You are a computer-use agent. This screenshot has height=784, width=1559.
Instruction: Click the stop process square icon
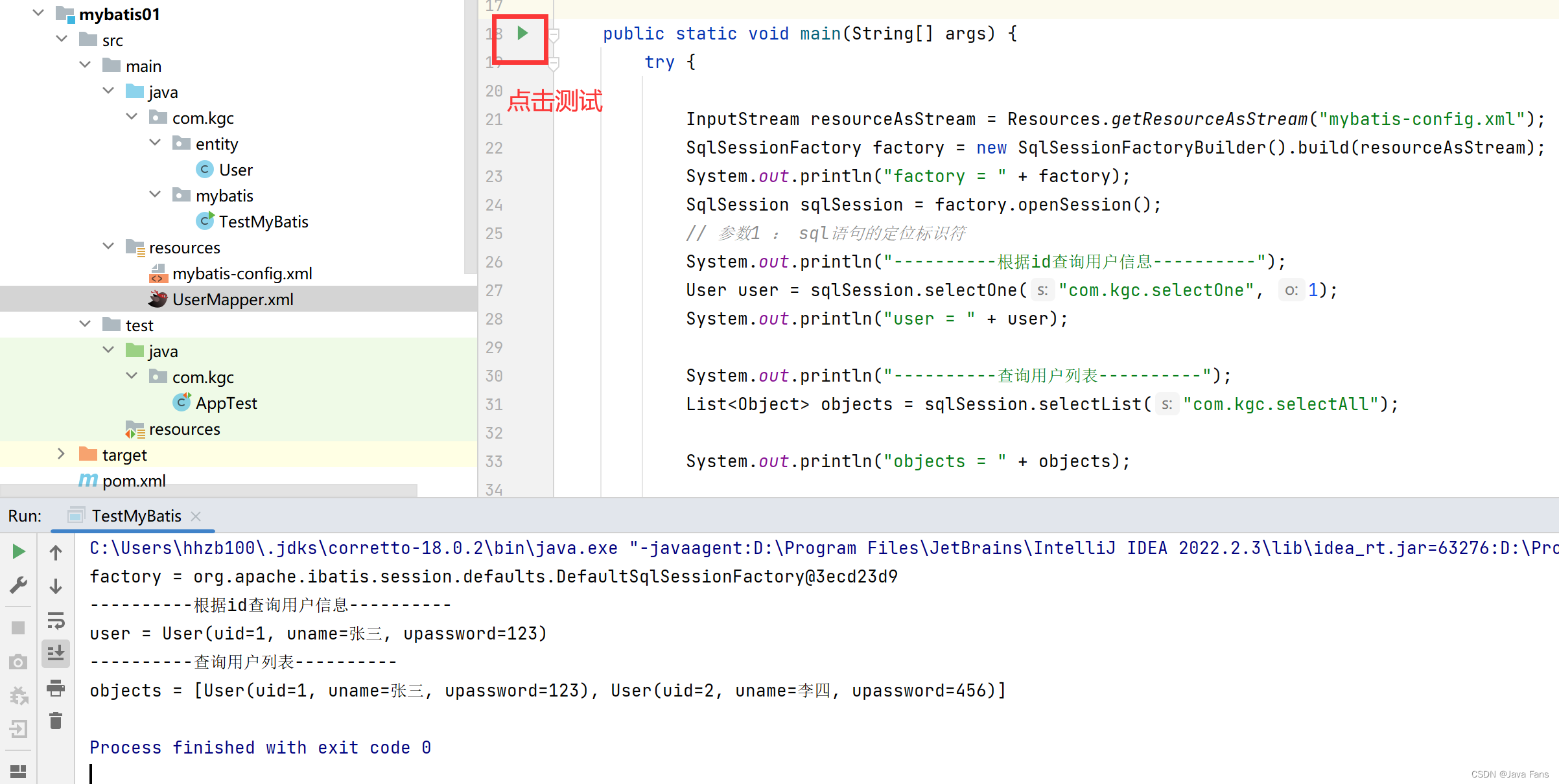(19, 628)
